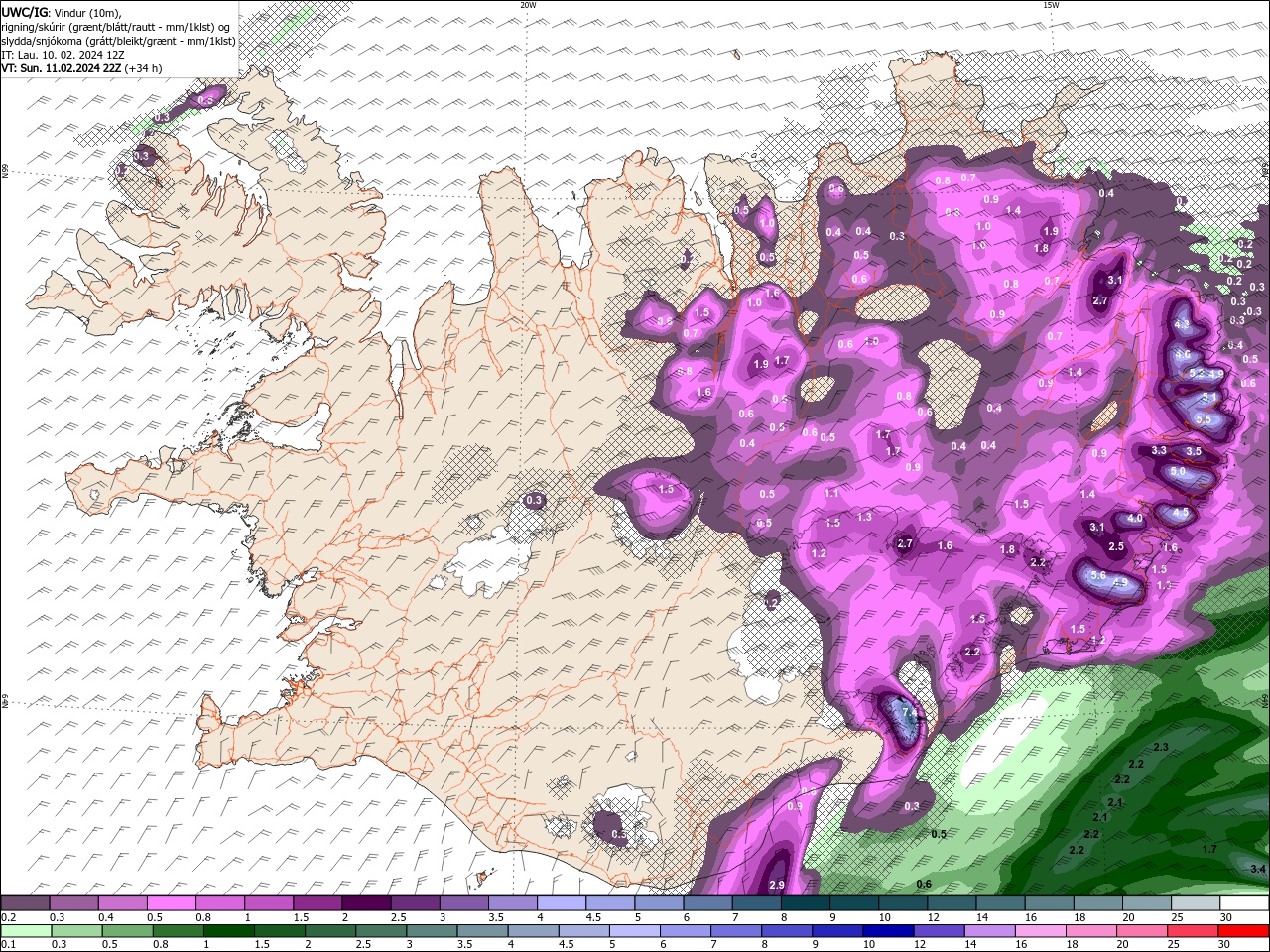1270x952 pixels.
Task: Pick the darkest green rain swatch between 1 and 1.5
Action: [x=228, y=931]
